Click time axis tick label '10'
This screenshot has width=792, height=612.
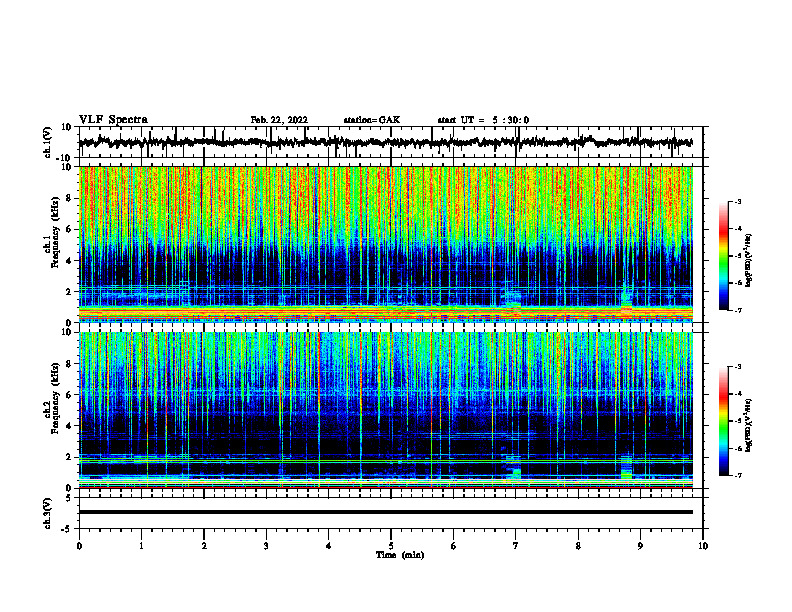pos(703,546)
